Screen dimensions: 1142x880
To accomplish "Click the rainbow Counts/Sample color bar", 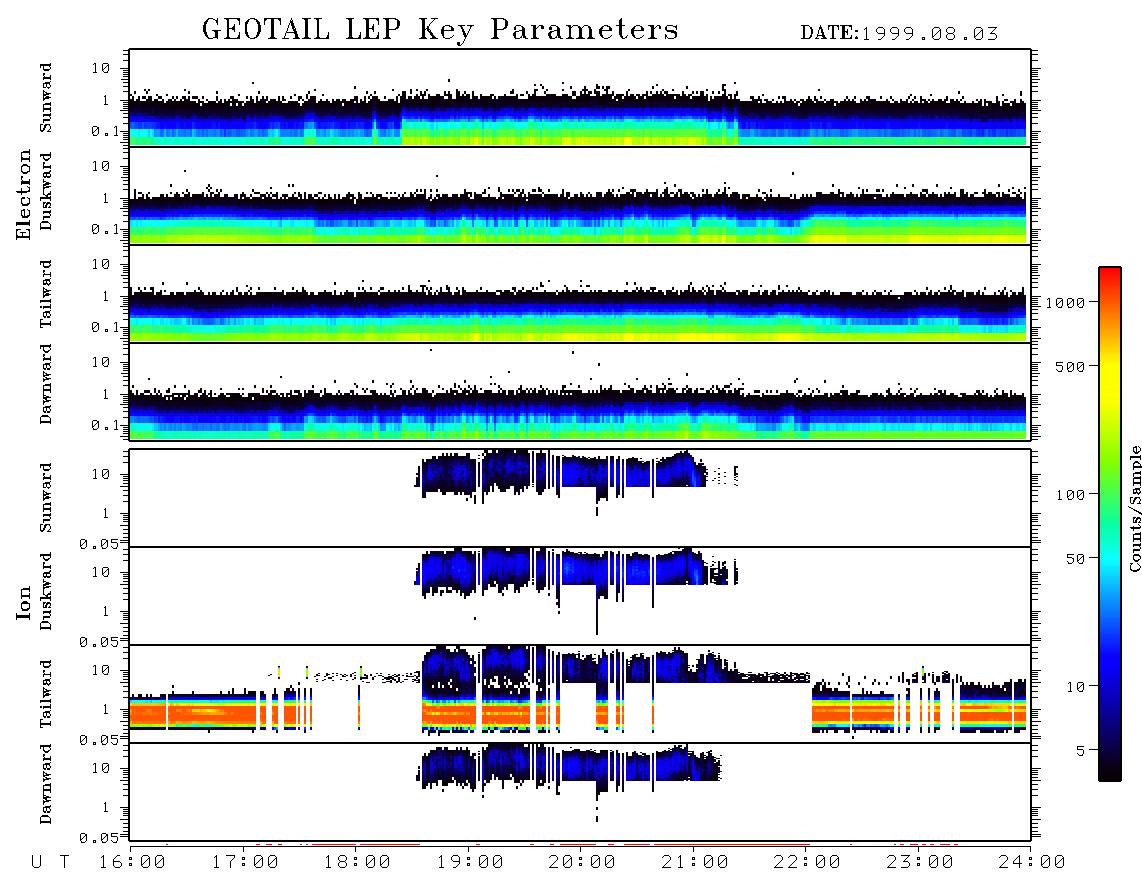I will pyautogui.click(x=1110, y=524).
